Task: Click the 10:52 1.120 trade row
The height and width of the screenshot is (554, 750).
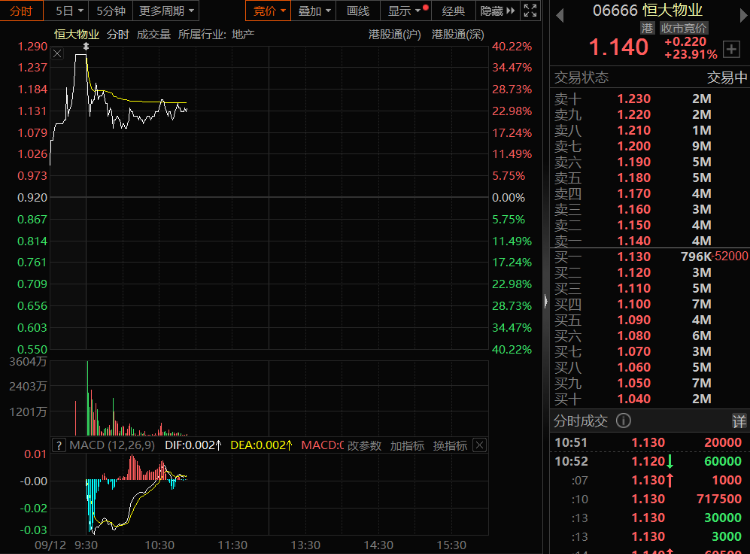Action: 650,461
